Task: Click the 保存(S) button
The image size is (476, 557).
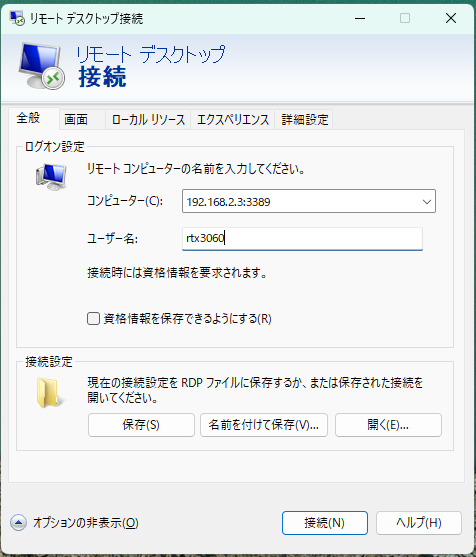Action: point(141,424)
